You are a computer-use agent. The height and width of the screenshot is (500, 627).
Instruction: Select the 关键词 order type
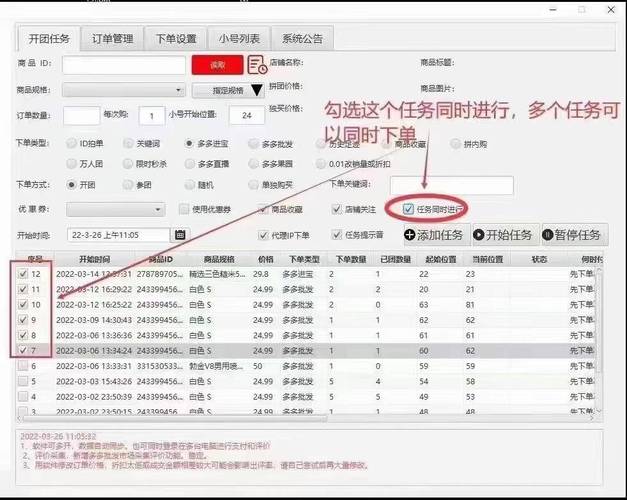coord(142,143)
